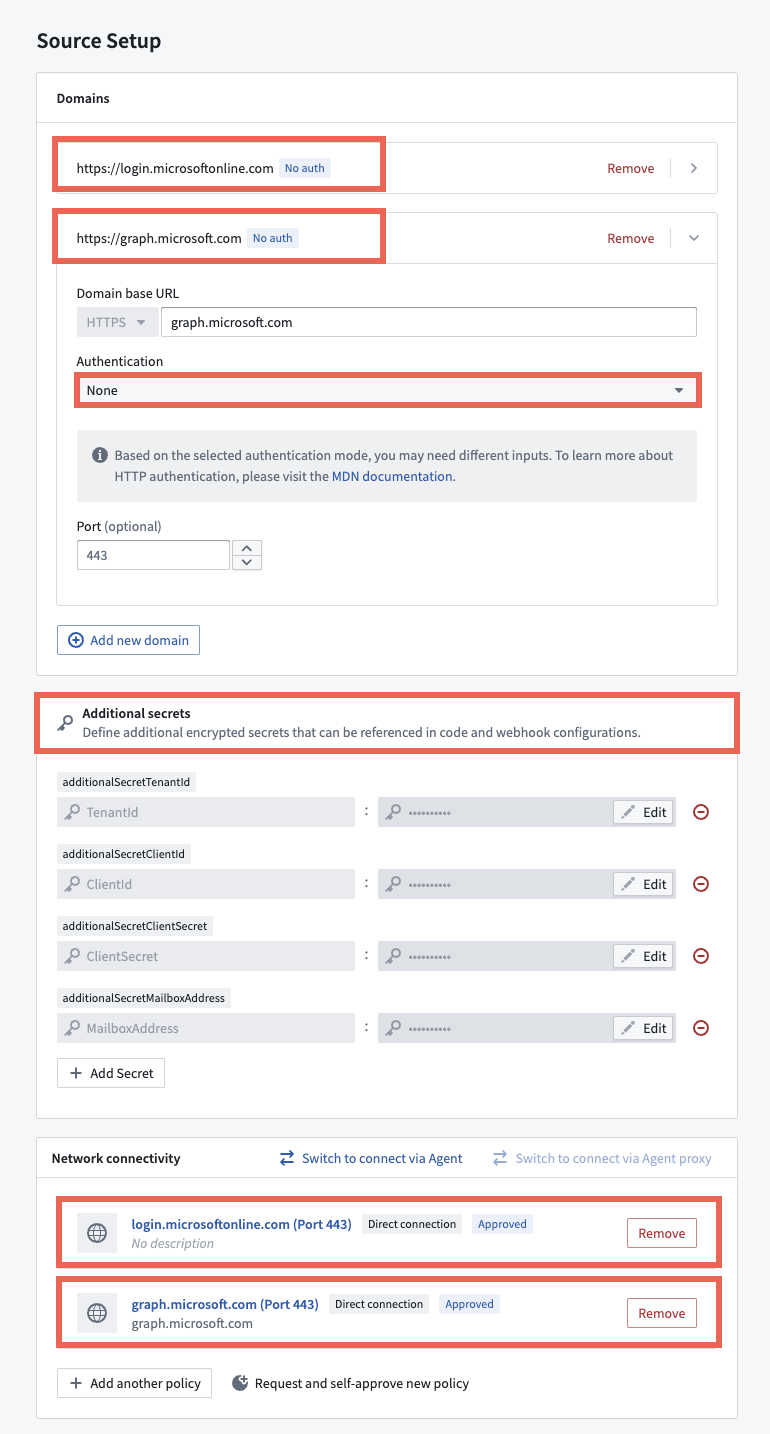Increment the port number with up arrow
The height and width of the screenshot is (1434, 770).
(247, 548)
